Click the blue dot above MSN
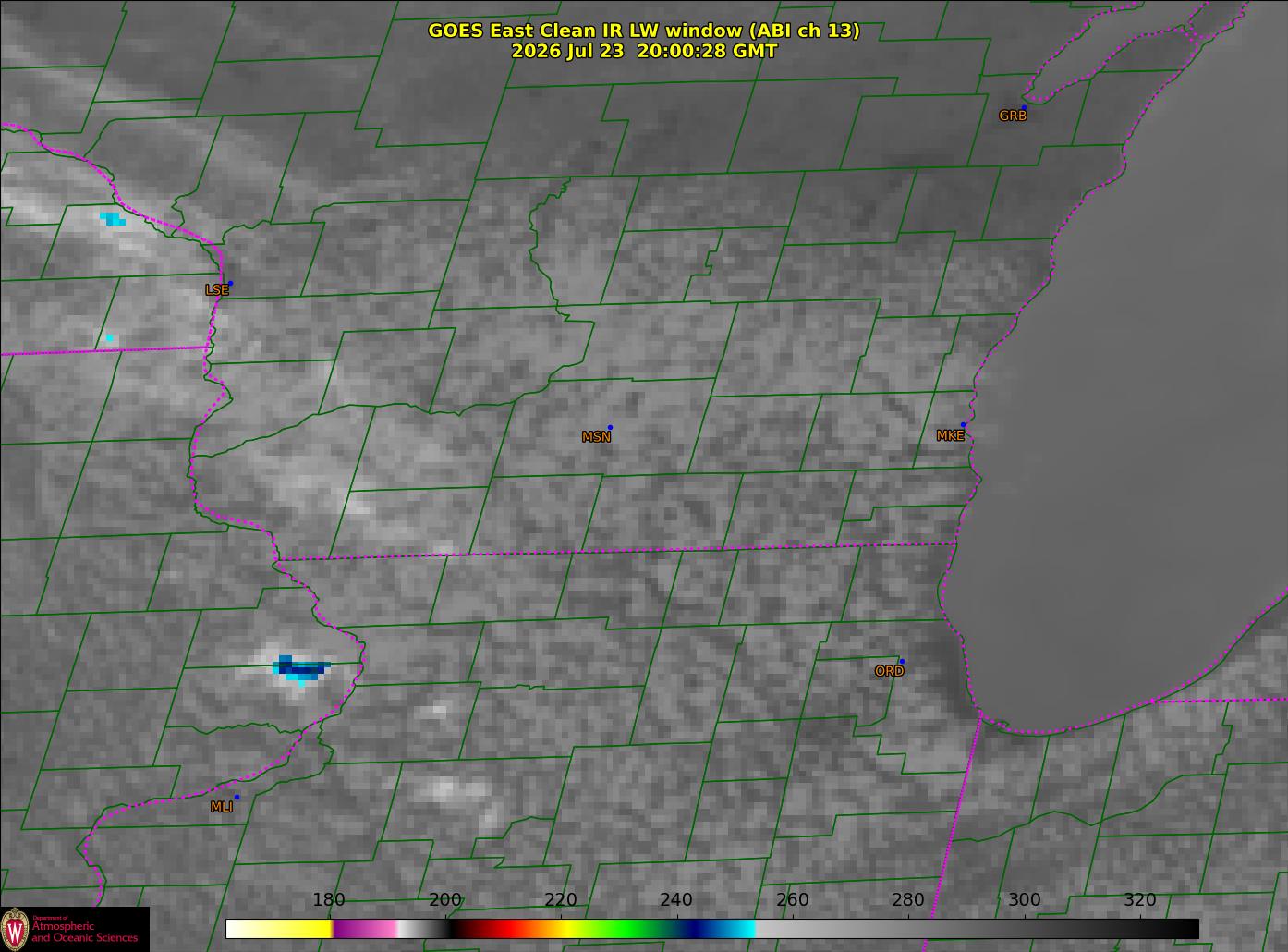Image resolution: width=1288 pixels, height=952 pixels. click(x=610, y=427)
